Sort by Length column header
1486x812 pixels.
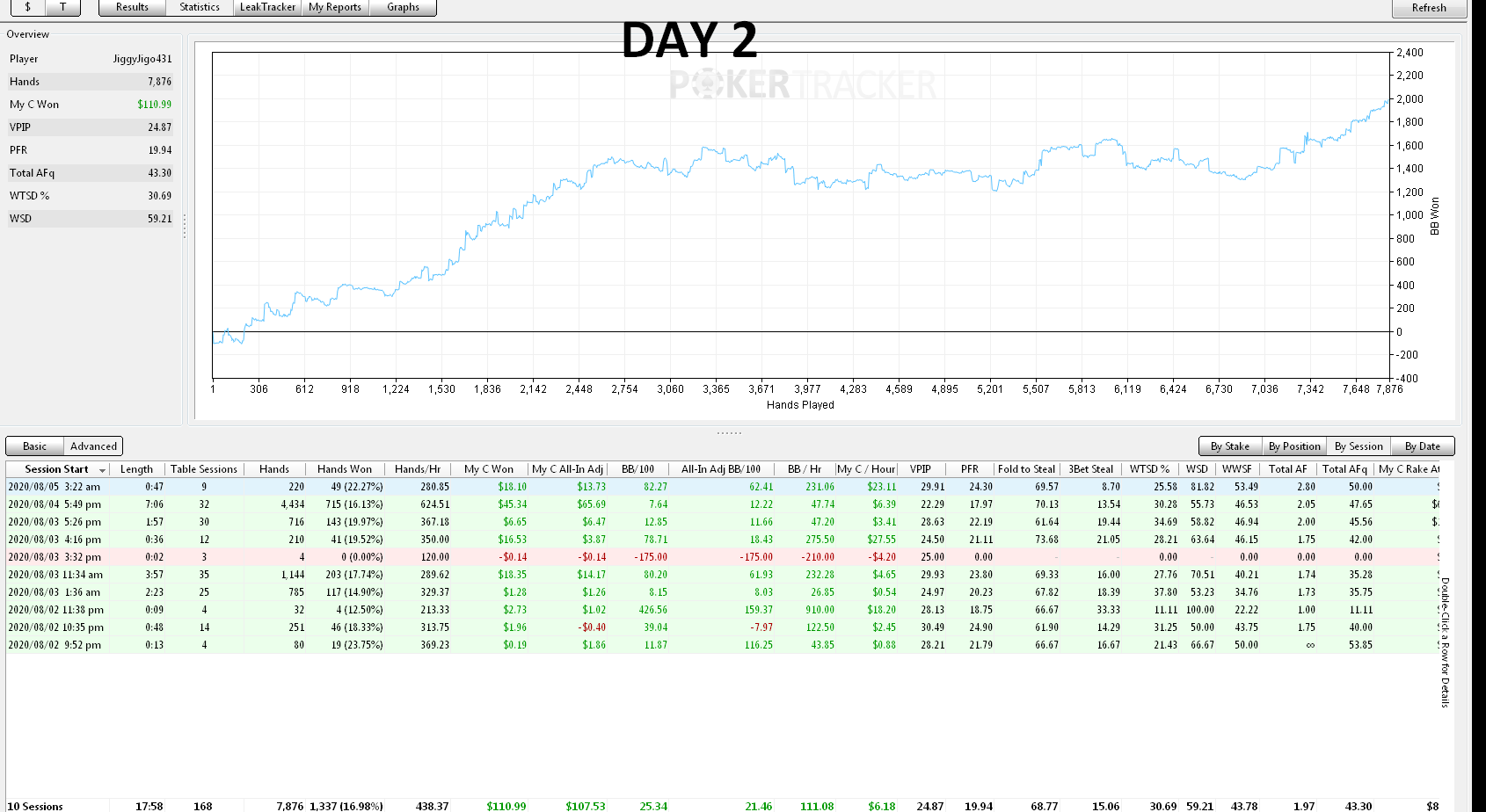point(136,469)
